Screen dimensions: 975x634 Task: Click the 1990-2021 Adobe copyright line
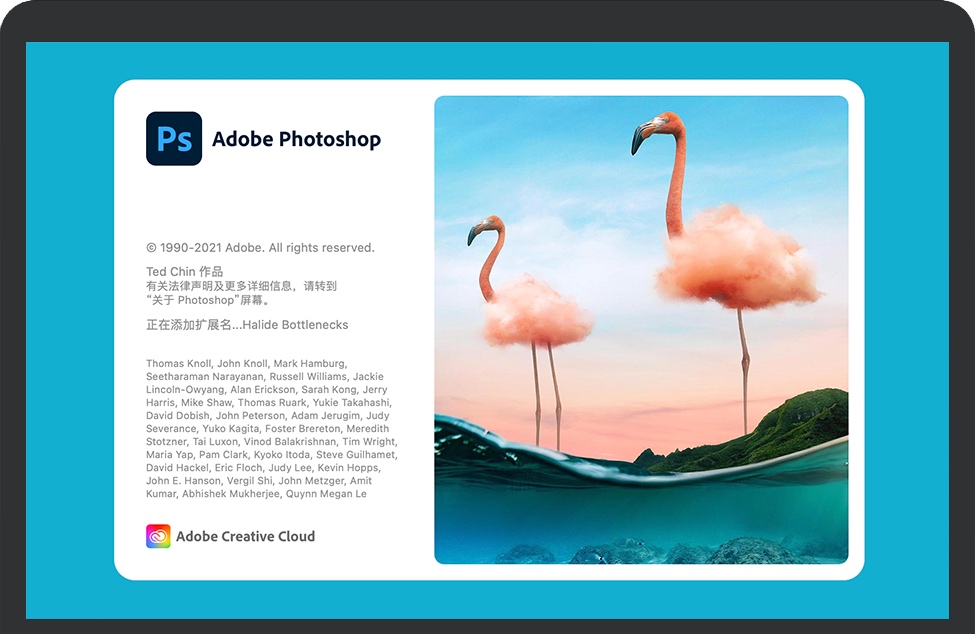click(x=260, y=247)
